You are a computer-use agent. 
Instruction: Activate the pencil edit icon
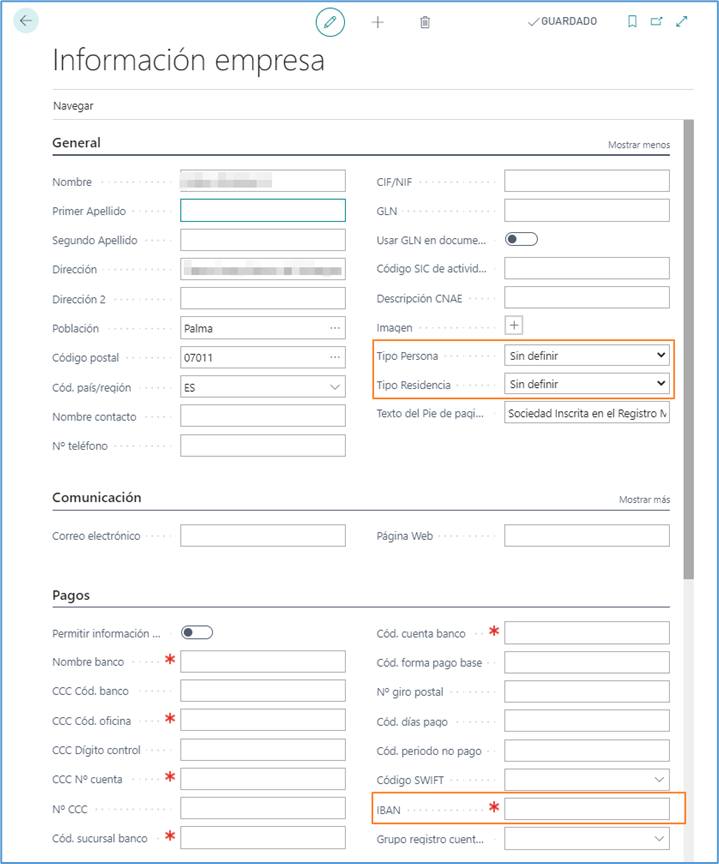click(x=330, y=22)
